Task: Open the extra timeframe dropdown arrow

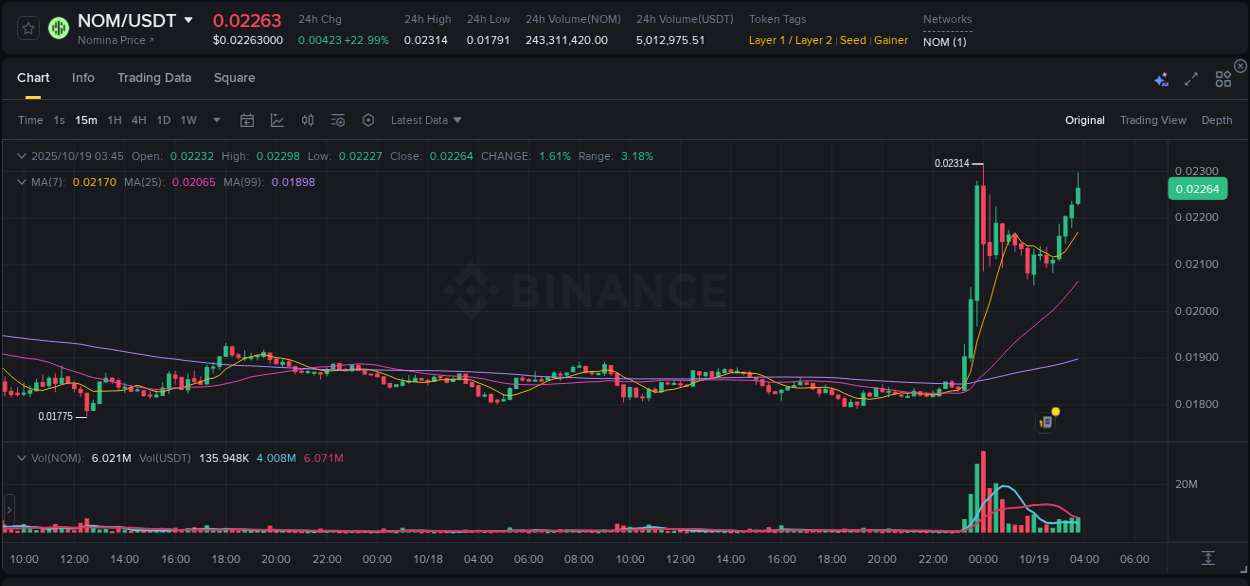Action: tap(215, 120)
